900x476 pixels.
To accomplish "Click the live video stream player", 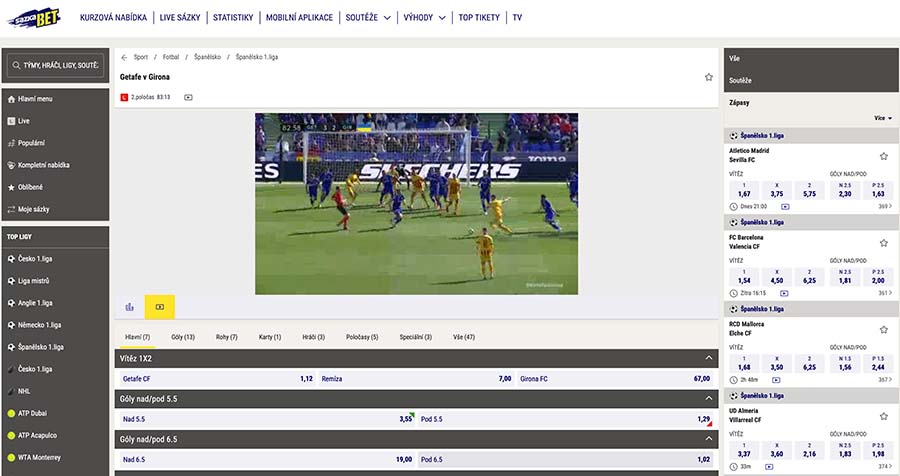I will 416,203.
